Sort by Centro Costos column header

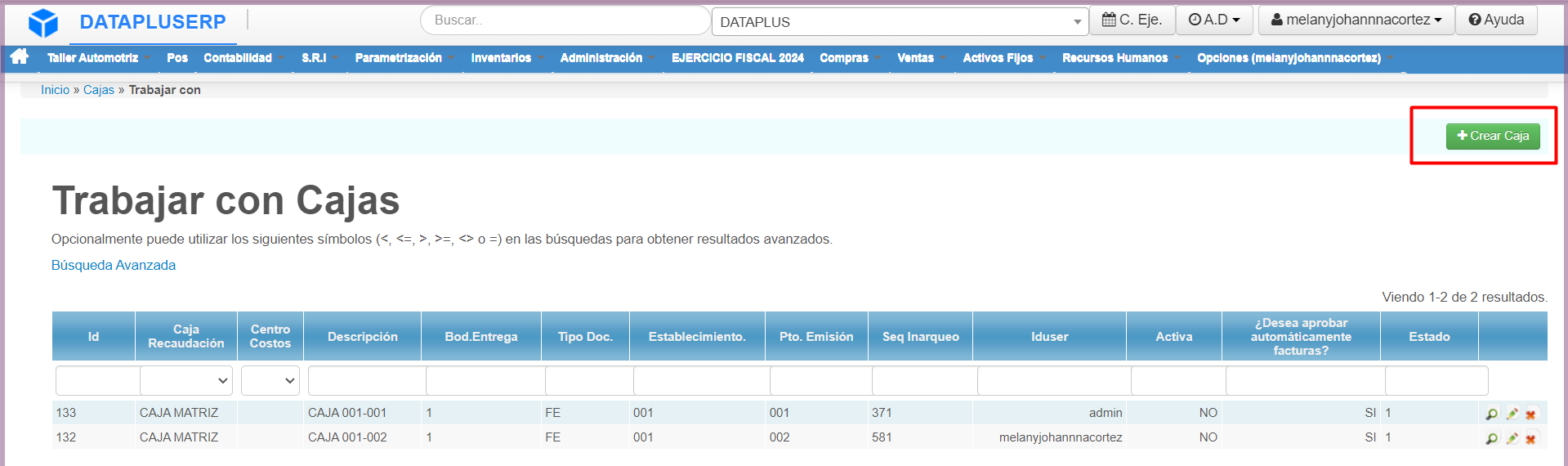270,337
